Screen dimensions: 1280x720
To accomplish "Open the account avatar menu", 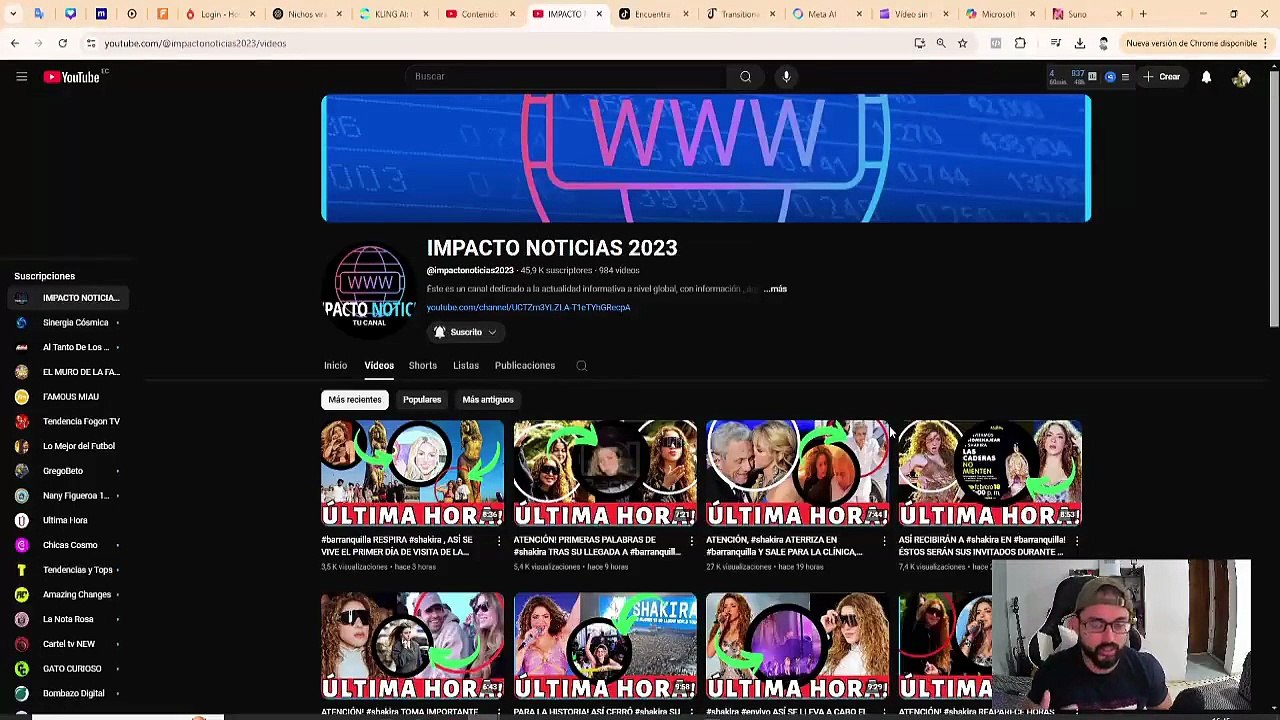I will click(x=1241, y=77).
